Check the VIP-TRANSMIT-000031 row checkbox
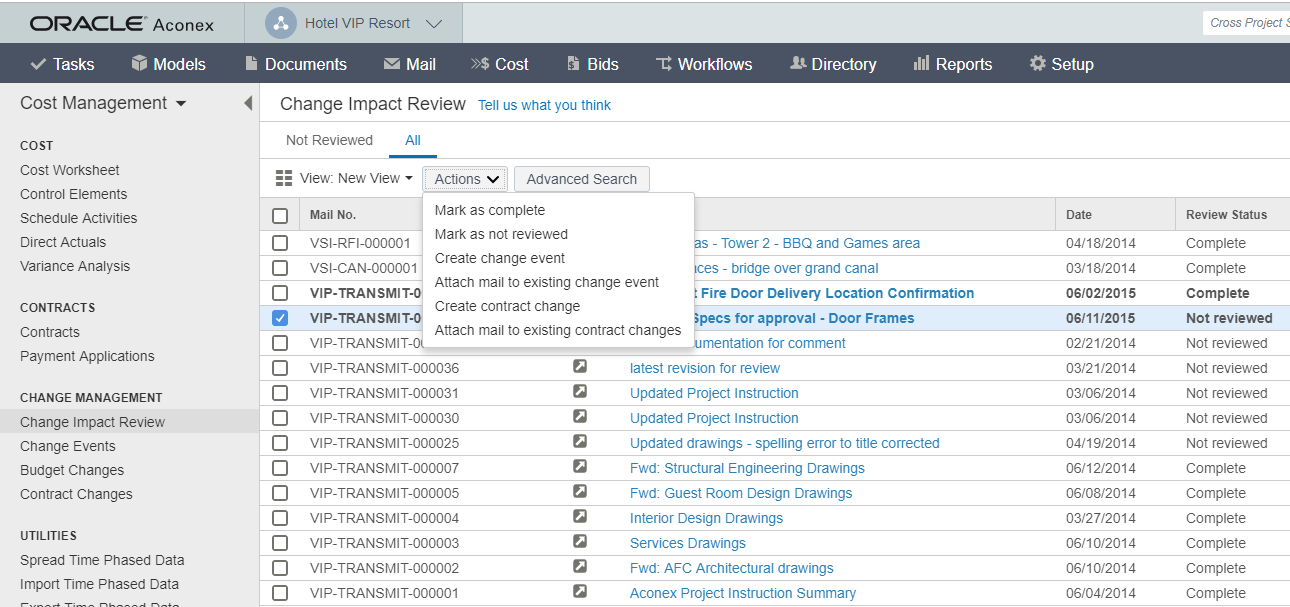Screen dimensions: 1290x607 [x=280, y=393]
